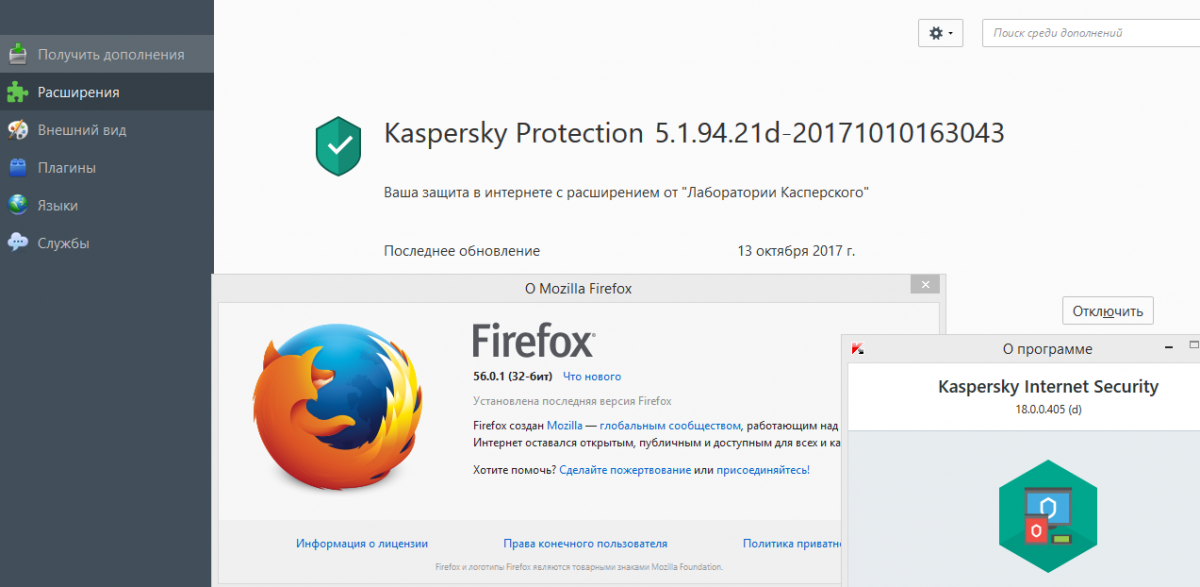Close the About Mozilla Firefox dialog
The image size is (1200, 587).
(x=925, y=285)
